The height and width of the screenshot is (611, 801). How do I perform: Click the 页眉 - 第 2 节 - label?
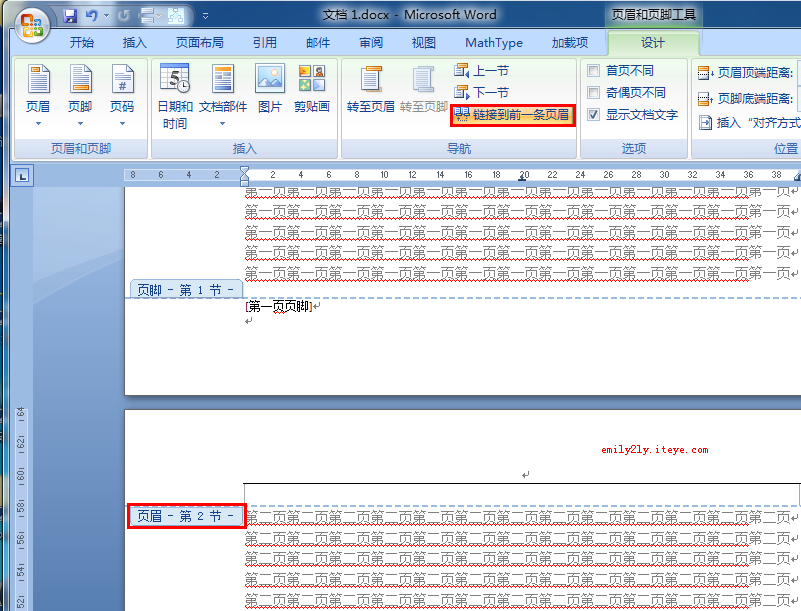coord(186,516)
